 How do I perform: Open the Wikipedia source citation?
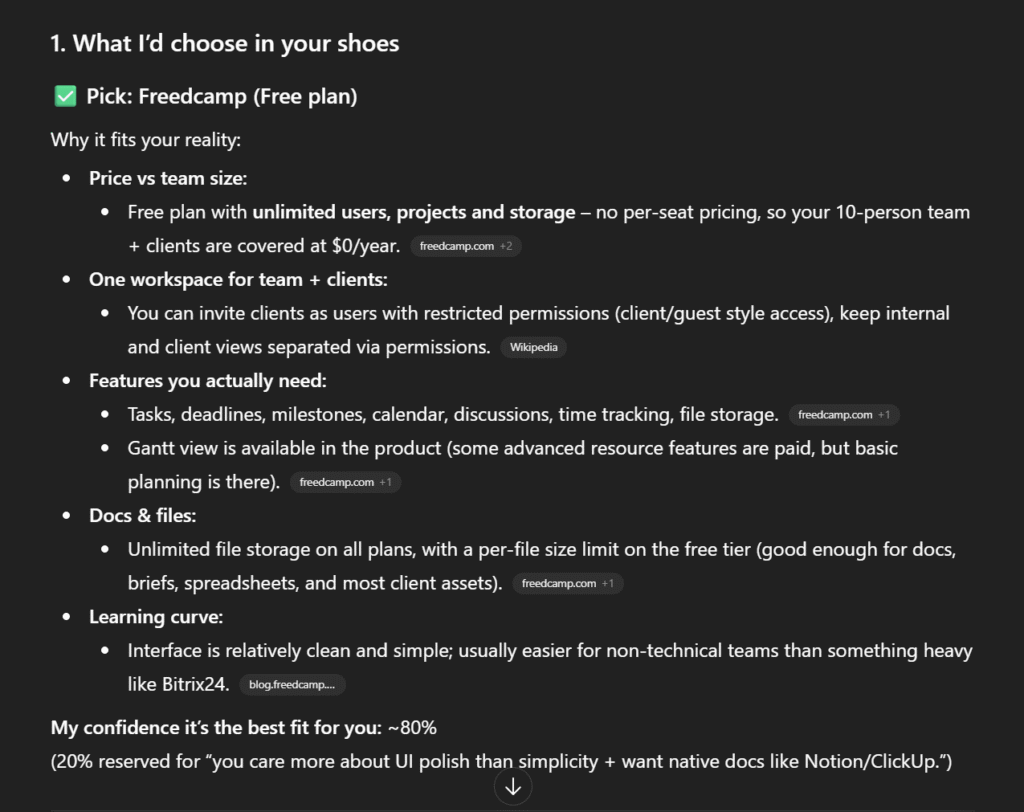point(535,347)
